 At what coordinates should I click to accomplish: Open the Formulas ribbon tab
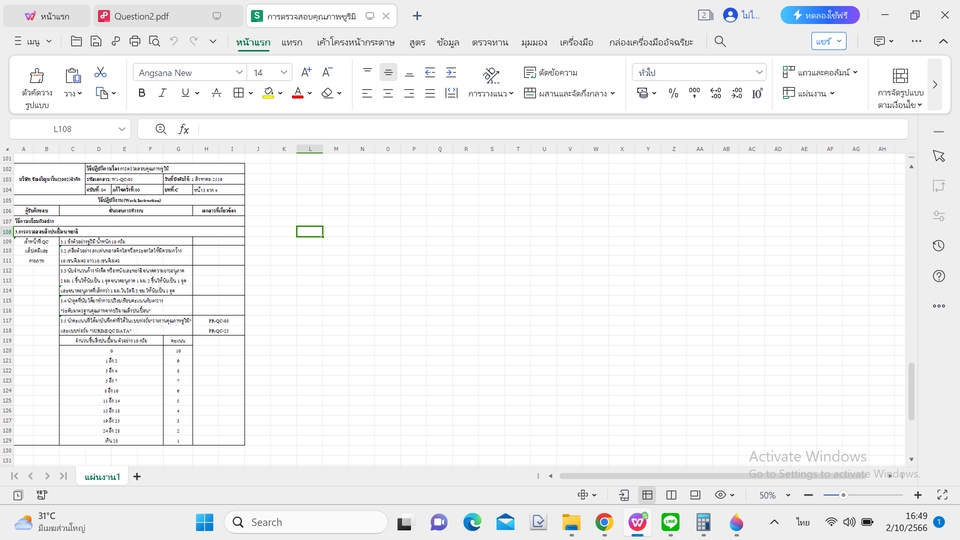coord(418,42)
